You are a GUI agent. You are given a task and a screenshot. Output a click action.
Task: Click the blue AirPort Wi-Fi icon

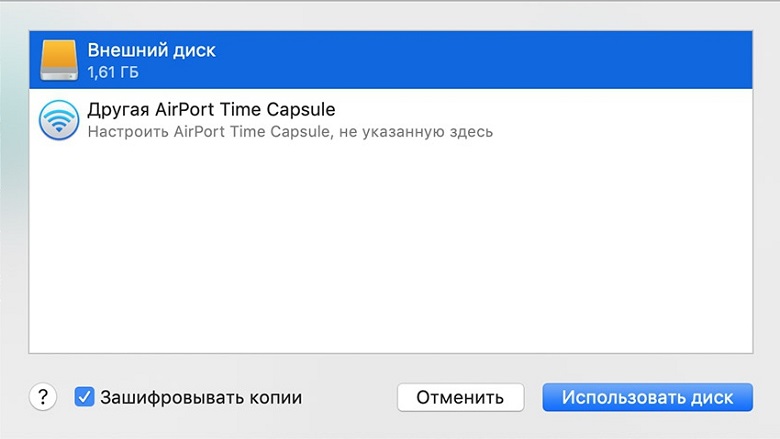59,120
